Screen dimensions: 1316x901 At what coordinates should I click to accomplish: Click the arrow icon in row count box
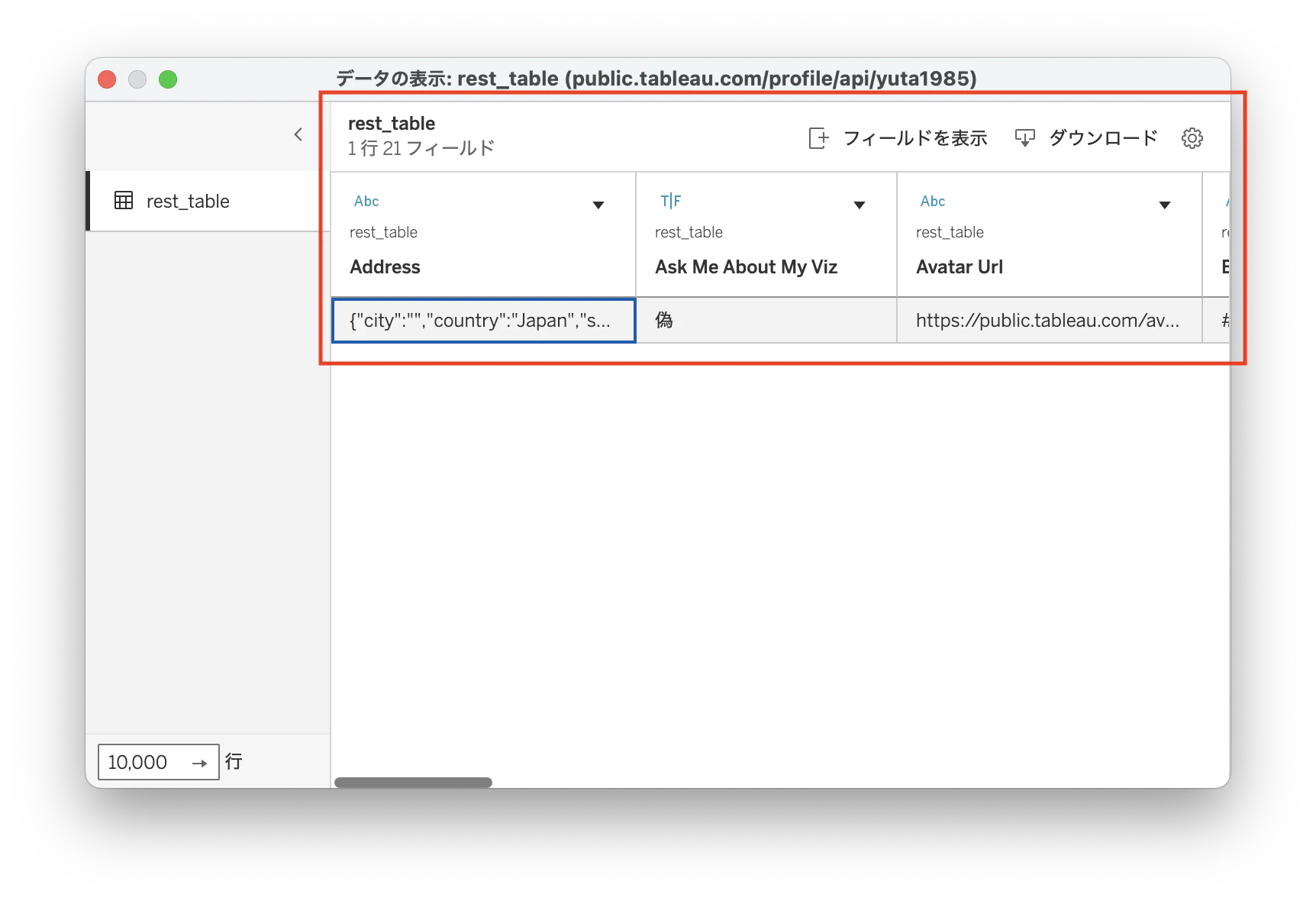tap(199, 763)
